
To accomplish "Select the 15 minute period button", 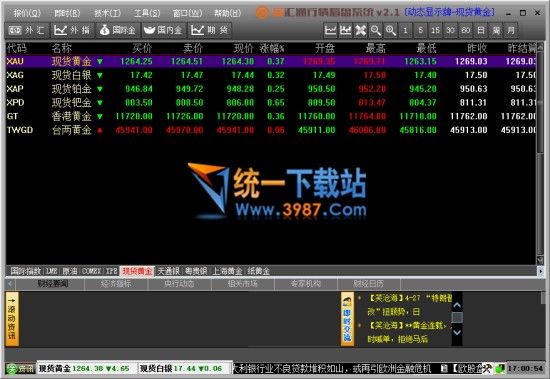I will [435, 31].
